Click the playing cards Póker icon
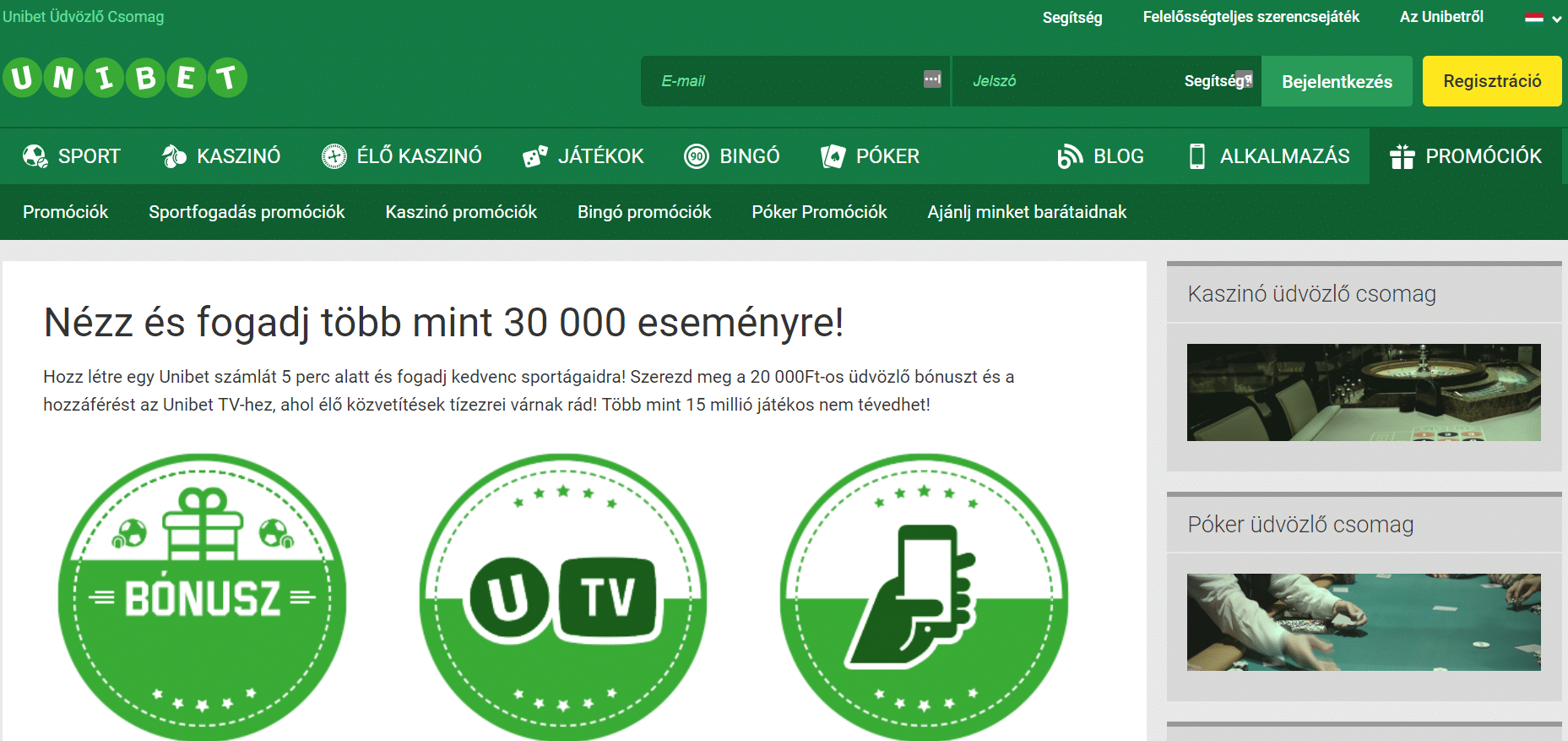This screenshot has width=1568, height=741. [x=833, y=156]
